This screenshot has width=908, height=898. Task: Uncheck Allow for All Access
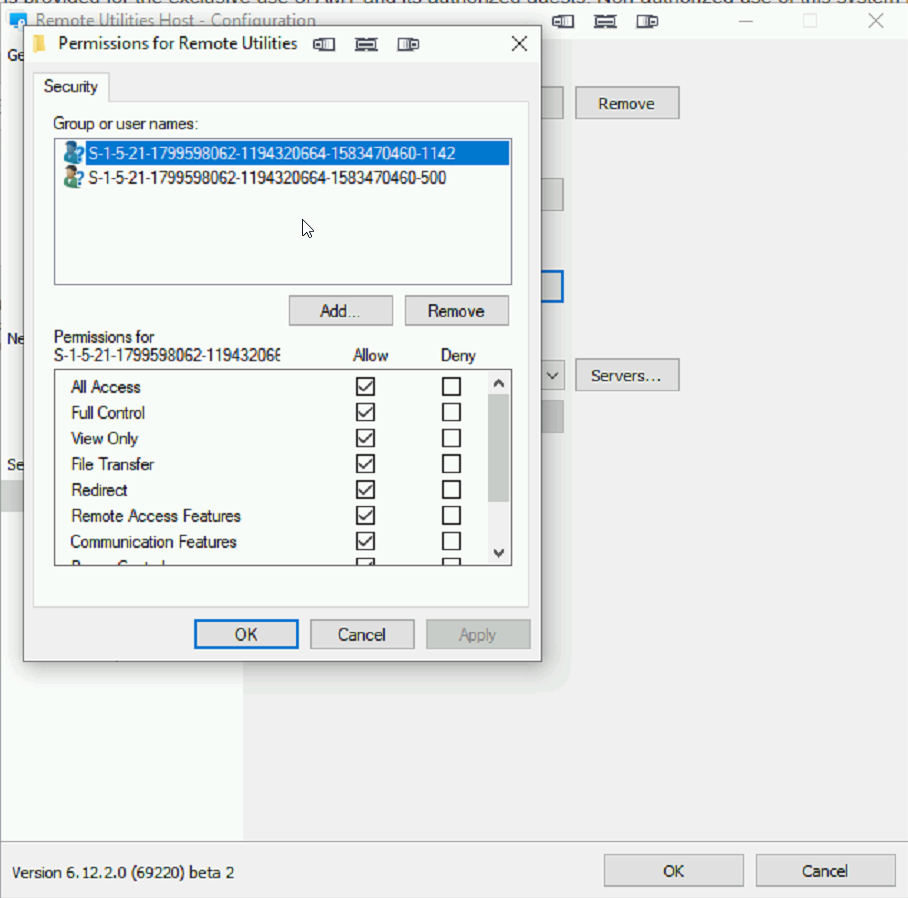[x=365, y=386]
